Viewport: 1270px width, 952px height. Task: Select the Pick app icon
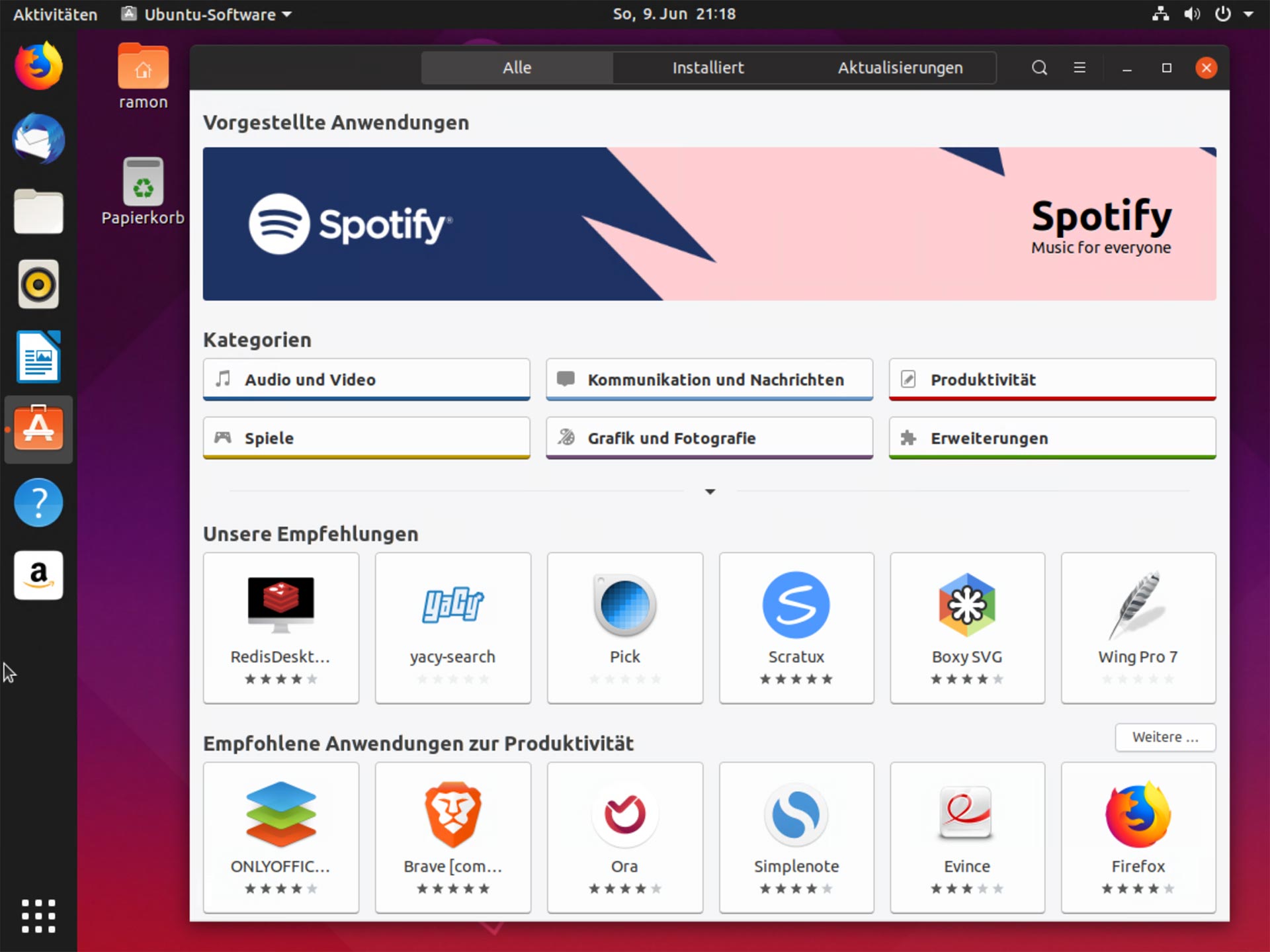tap(624, 604)
